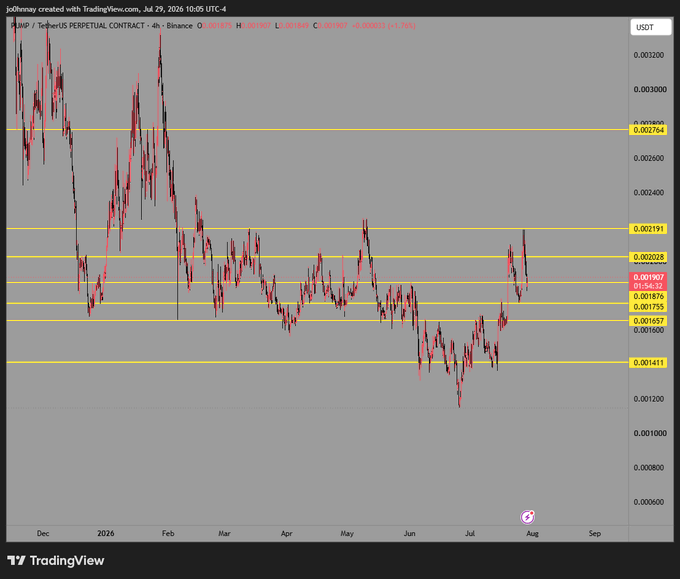Click the Jul label on time axis

pos(470,533)
